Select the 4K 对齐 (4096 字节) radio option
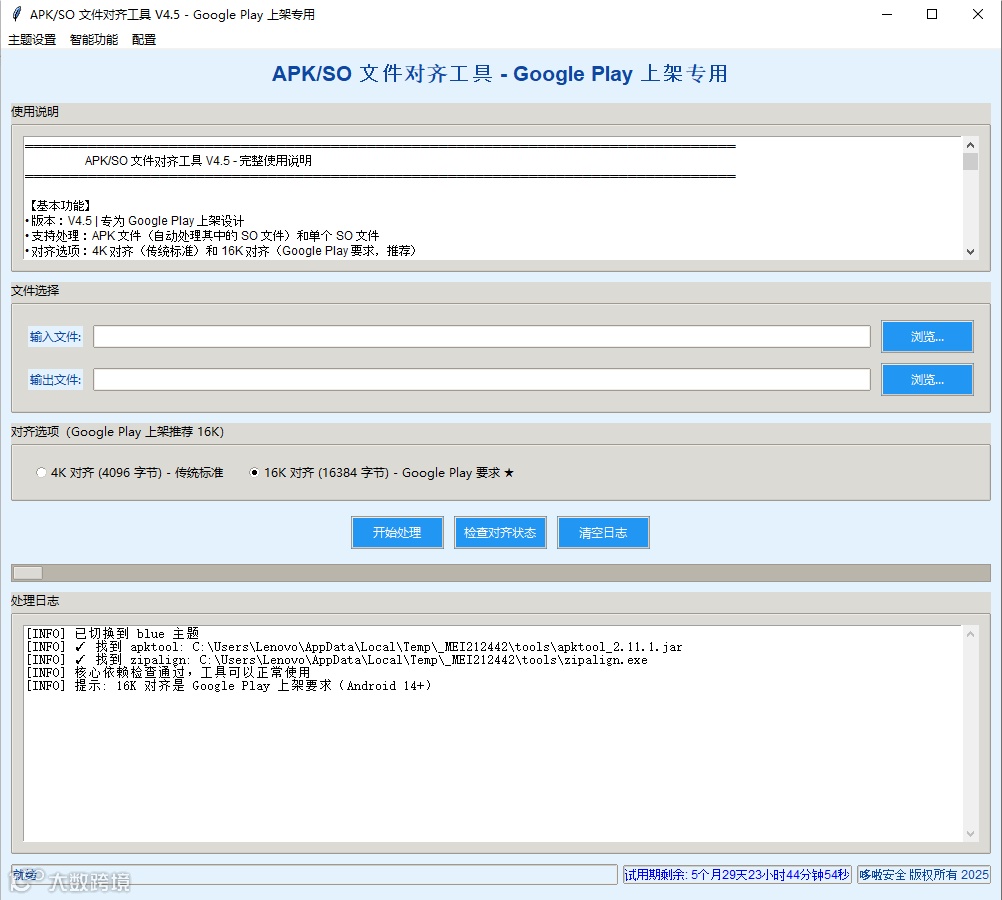The width and height of the screenshot is (1002, 900). point(130,472)
